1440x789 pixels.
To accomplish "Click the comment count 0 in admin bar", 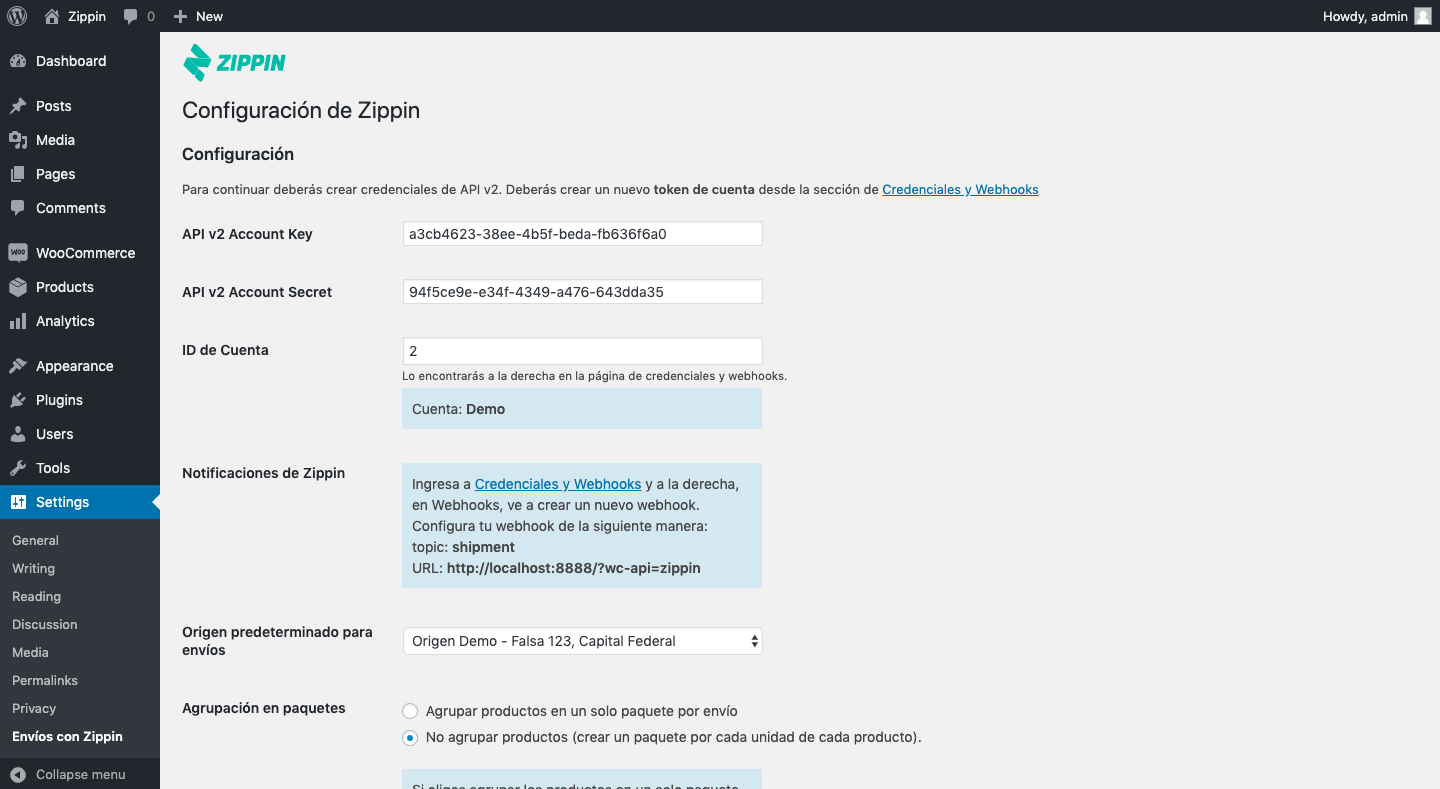I will (151, 16).
